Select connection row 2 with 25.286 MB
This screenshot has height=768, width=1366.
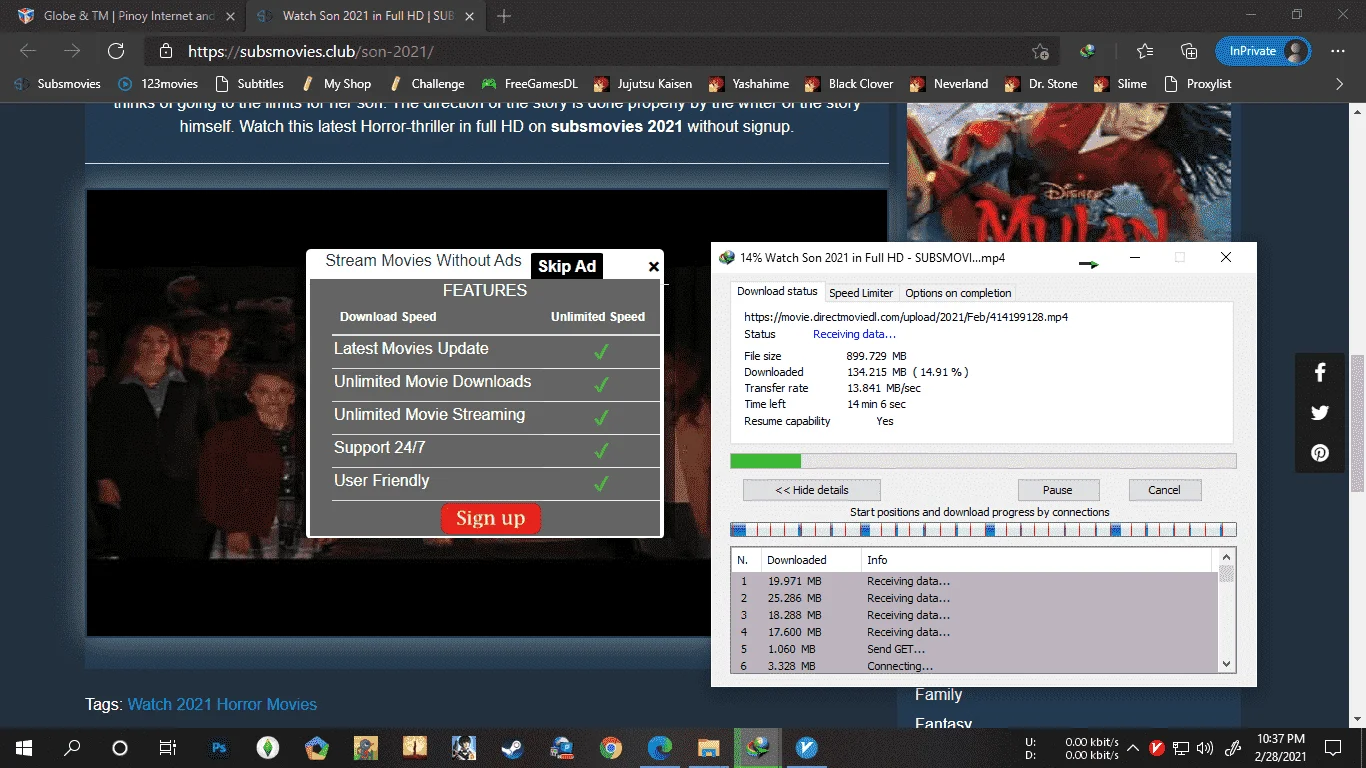974,598
